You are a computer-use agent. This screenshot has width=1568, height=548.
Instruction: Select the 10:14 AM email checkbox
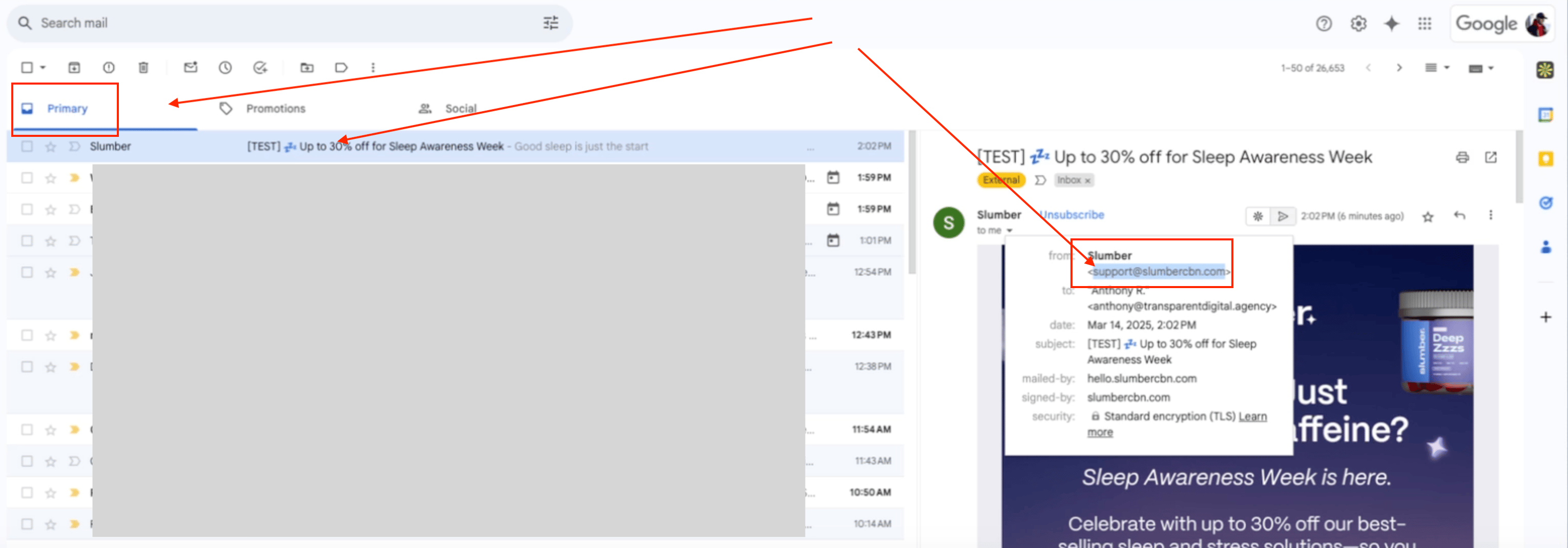point(27,523)
